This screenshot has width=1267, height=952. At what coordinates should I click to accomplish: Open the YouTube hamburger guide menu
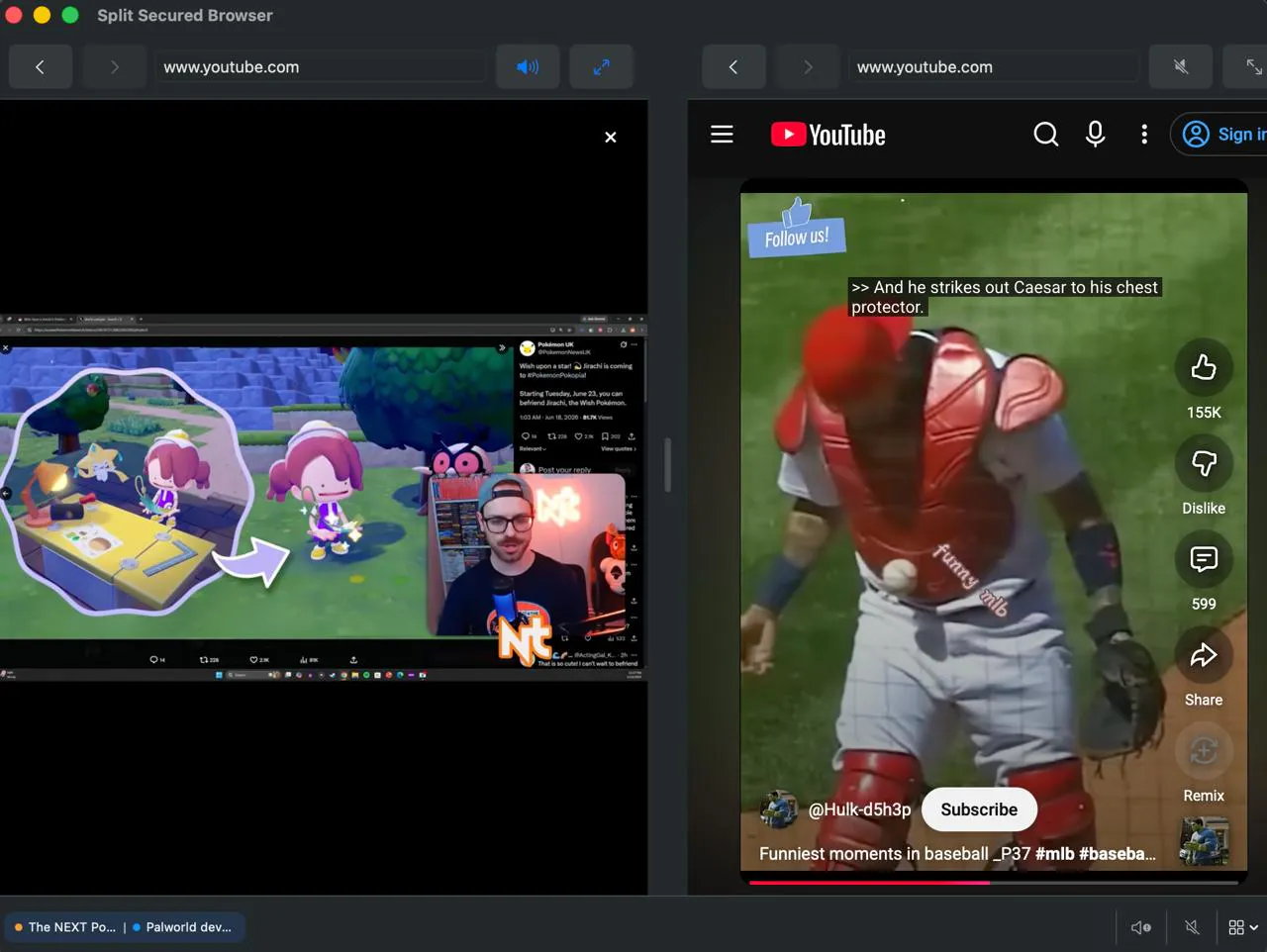click(x=722, y=135)
